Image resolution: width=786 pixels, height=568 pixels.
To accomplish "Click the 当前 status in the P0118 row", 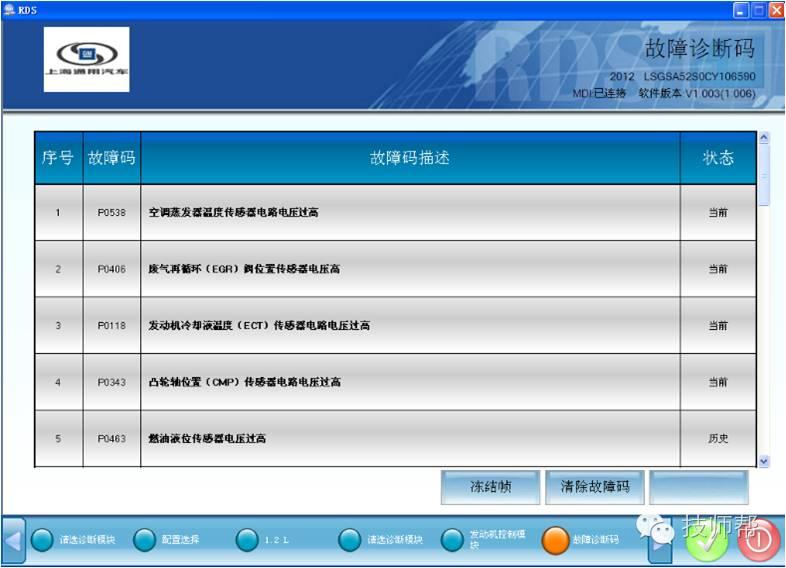I will pyautogui.click(x=718, y=326).
